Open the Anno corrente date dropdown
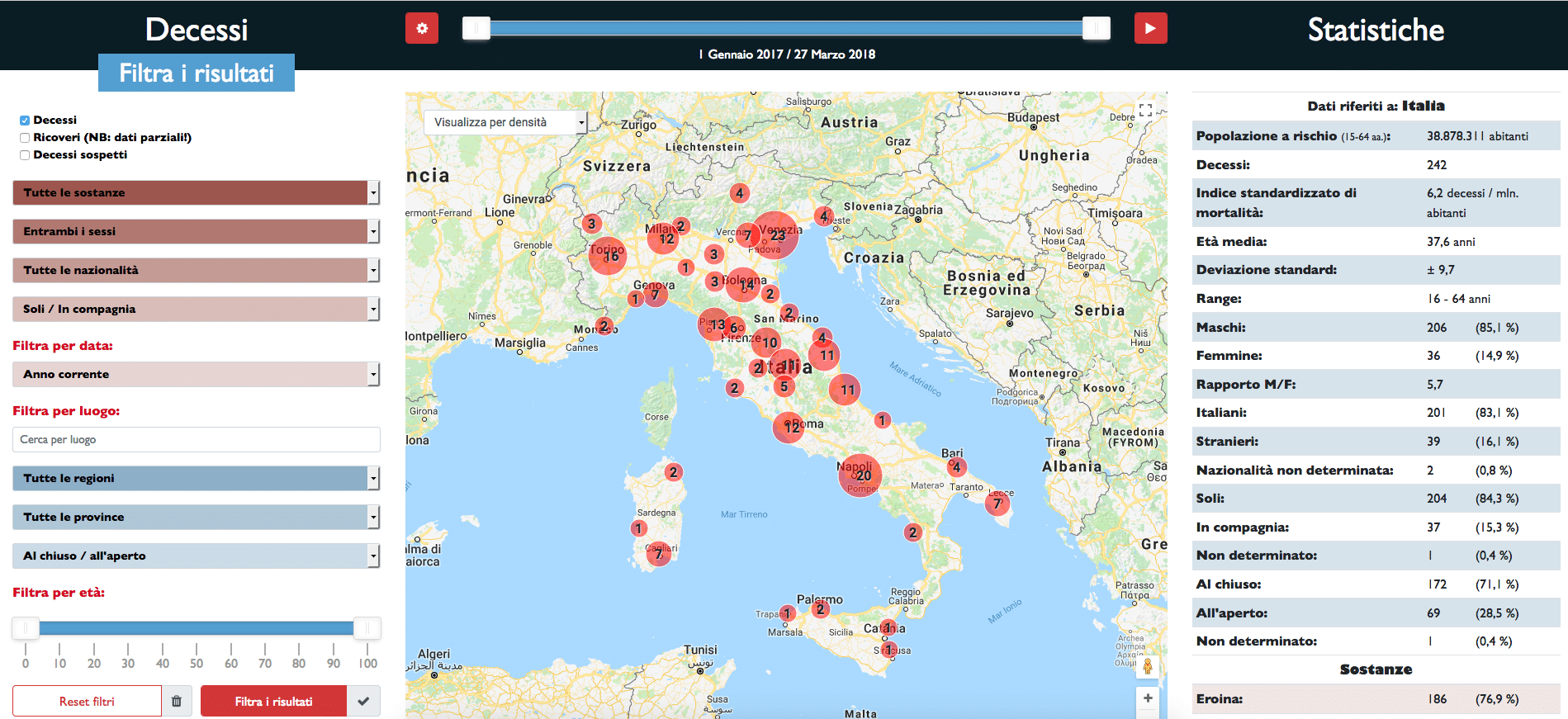 [196, 374]
